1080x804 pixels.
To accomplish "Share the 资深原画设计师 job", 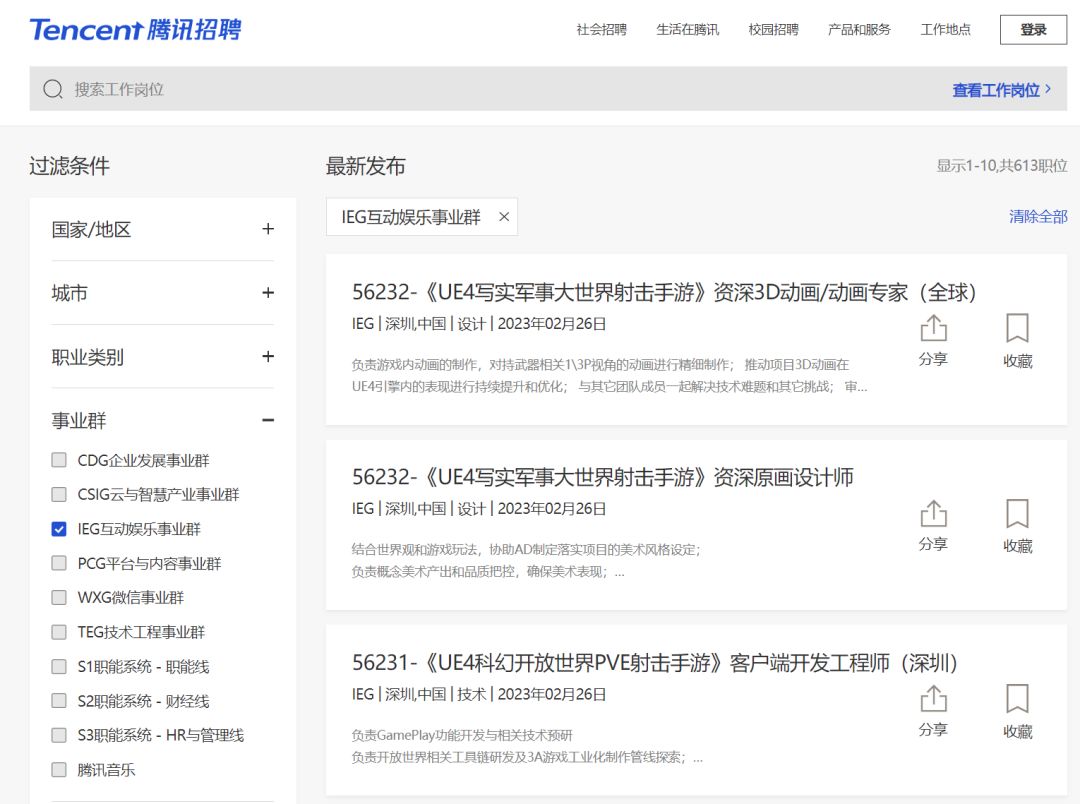I will point(933,525).
